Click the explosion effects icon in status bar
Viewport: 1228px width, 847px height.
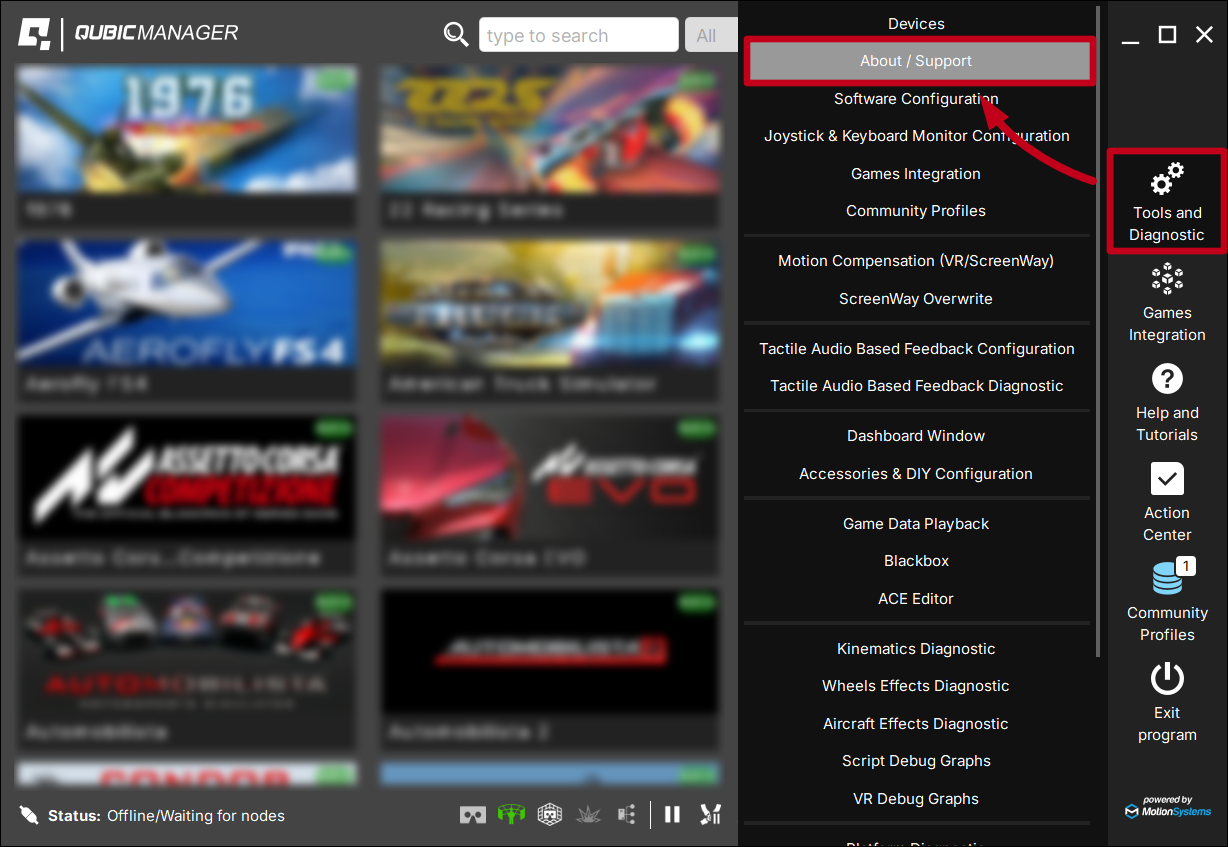[x=589, y=814]
